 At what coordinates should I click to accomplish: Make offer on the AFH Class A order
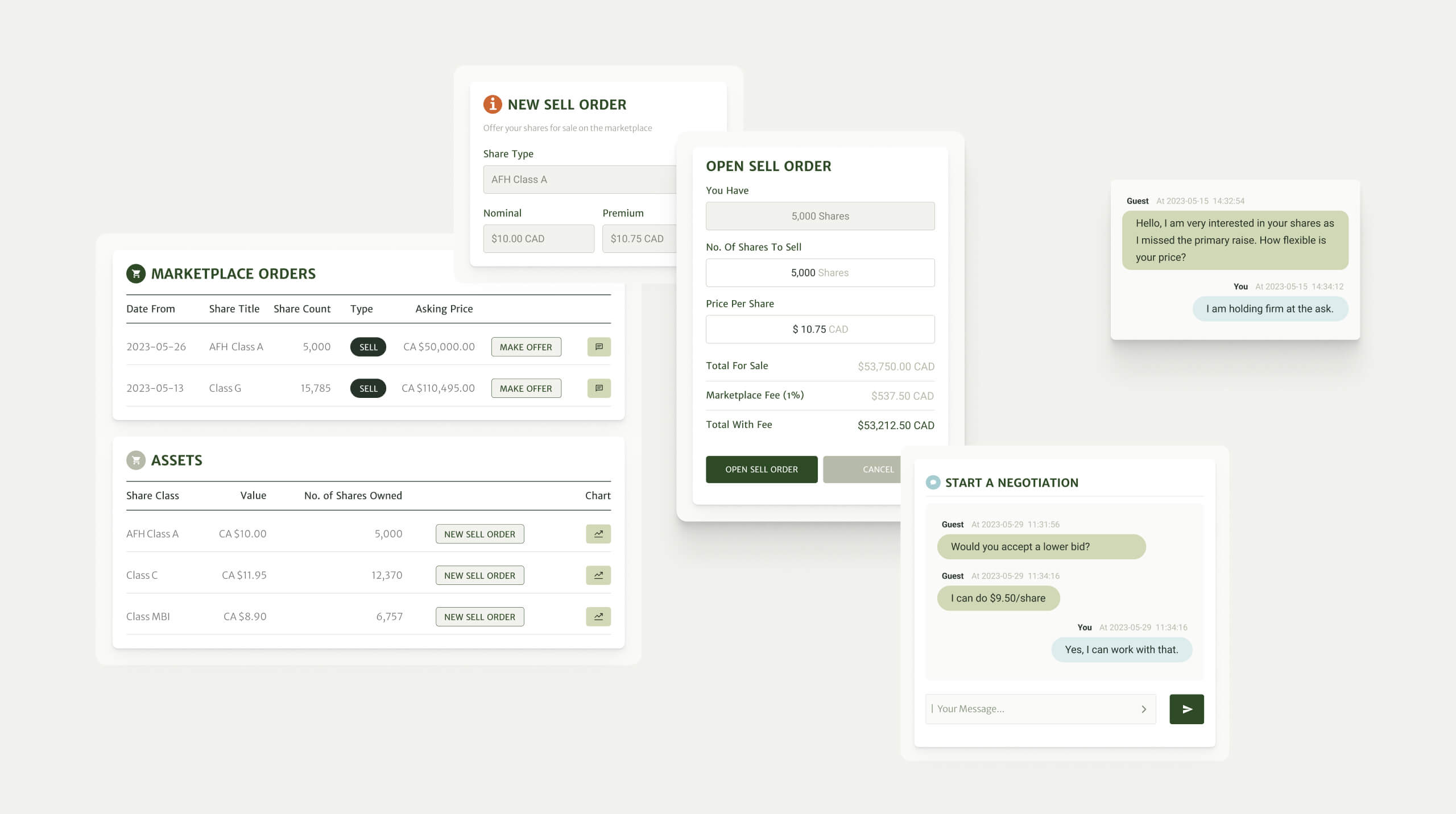point(526,347)
